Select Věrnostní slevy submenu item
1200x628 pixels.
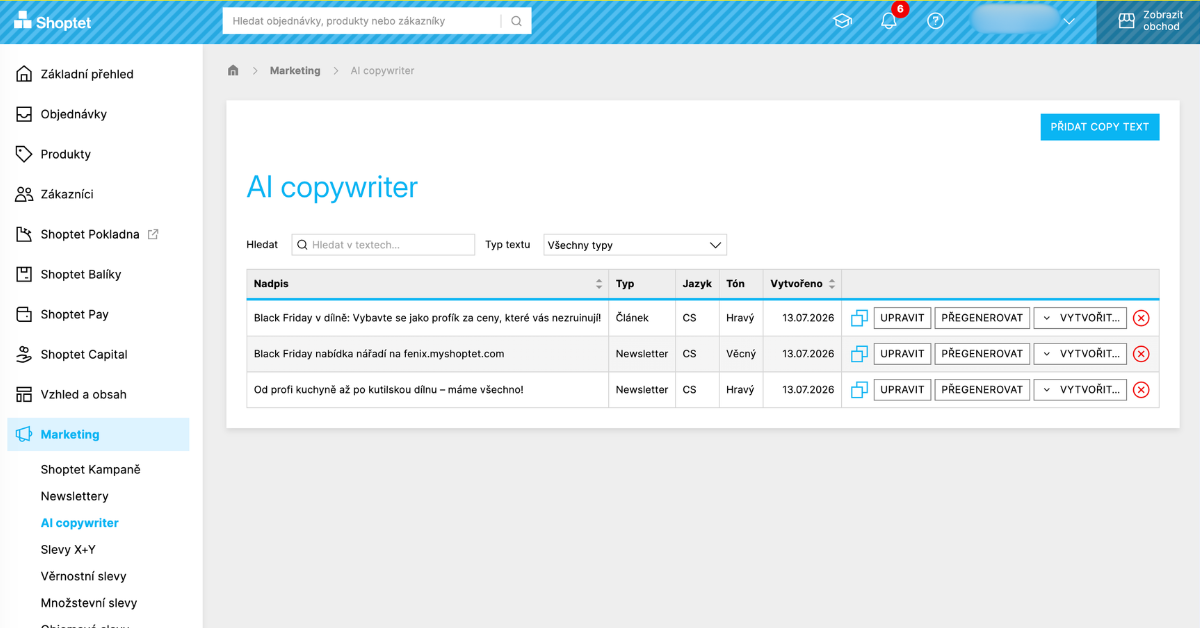click(x=83, y=576)
